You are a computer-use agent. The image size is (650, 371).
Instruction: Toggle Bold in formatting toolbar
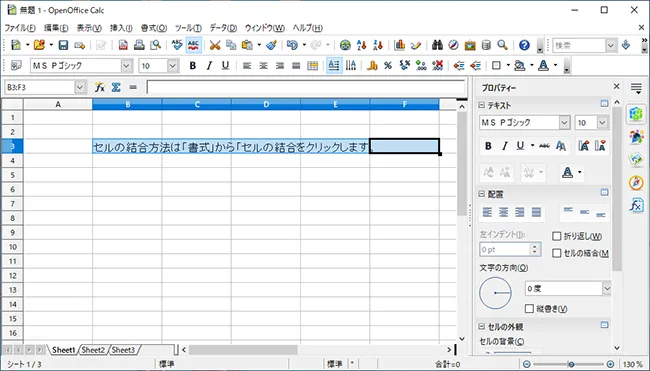tap(192, 65)
